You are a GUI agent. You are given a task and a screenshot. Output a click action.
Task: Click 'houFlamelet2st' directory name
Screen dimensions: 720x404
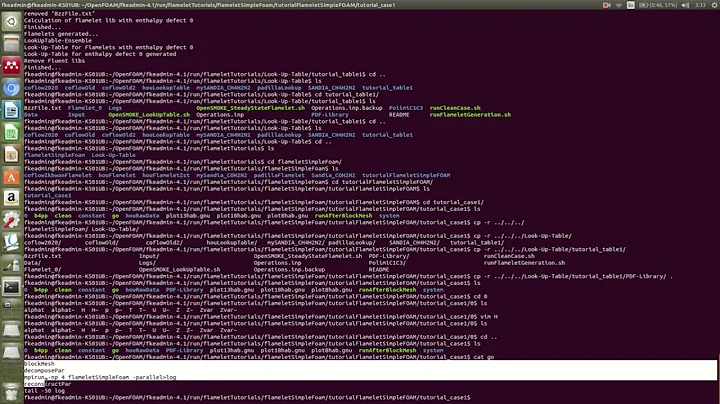166,175
